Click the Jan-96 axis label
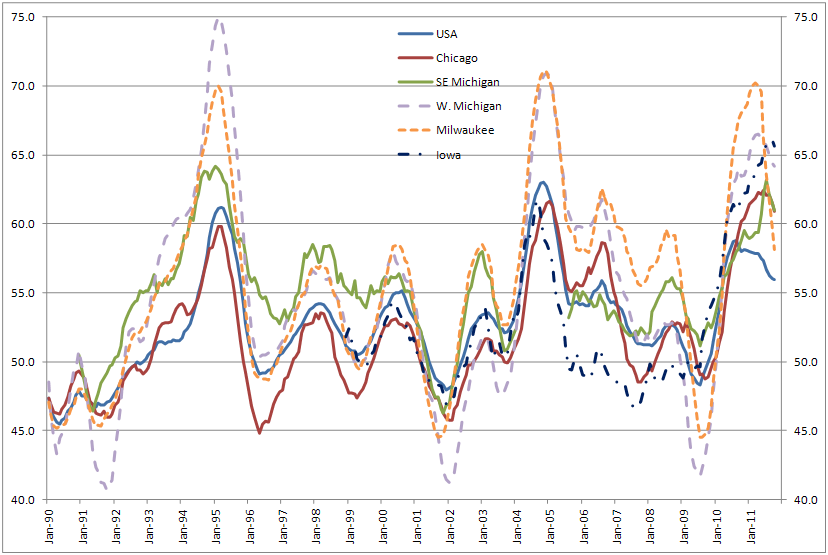This screenshot has height=555, width=828. [x=250, y=526]
